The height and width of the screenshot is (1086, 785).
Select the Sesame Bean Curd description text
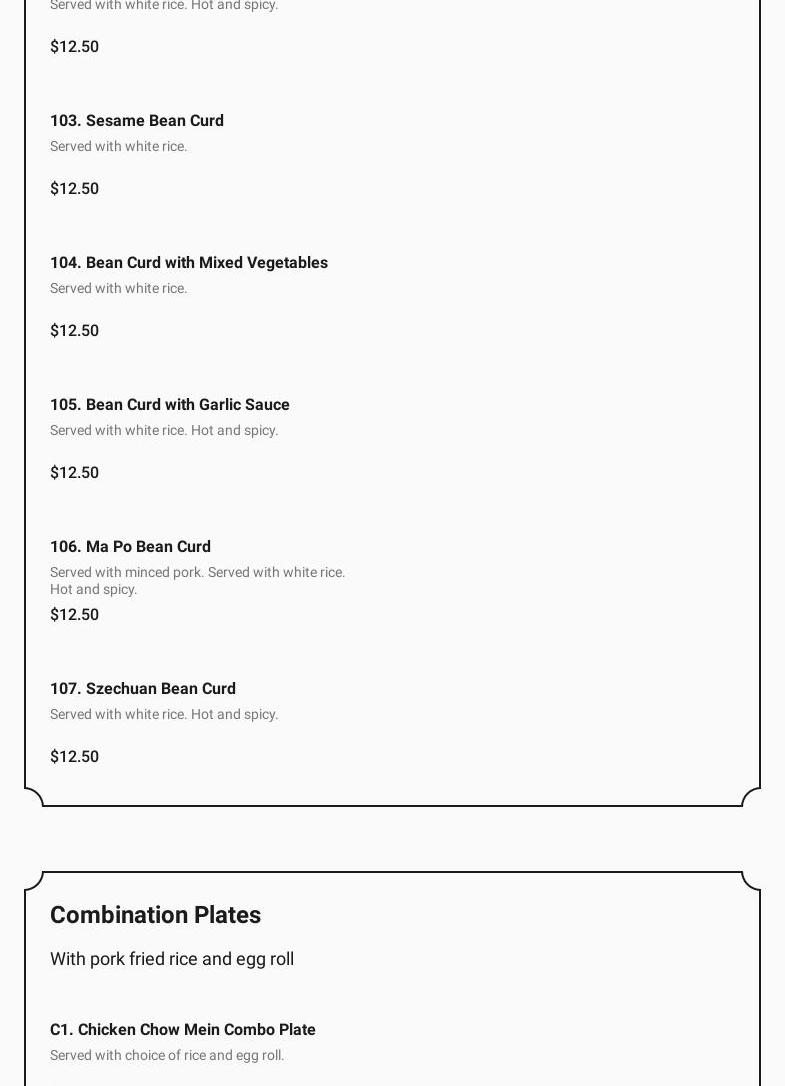[x=118, y=146]
